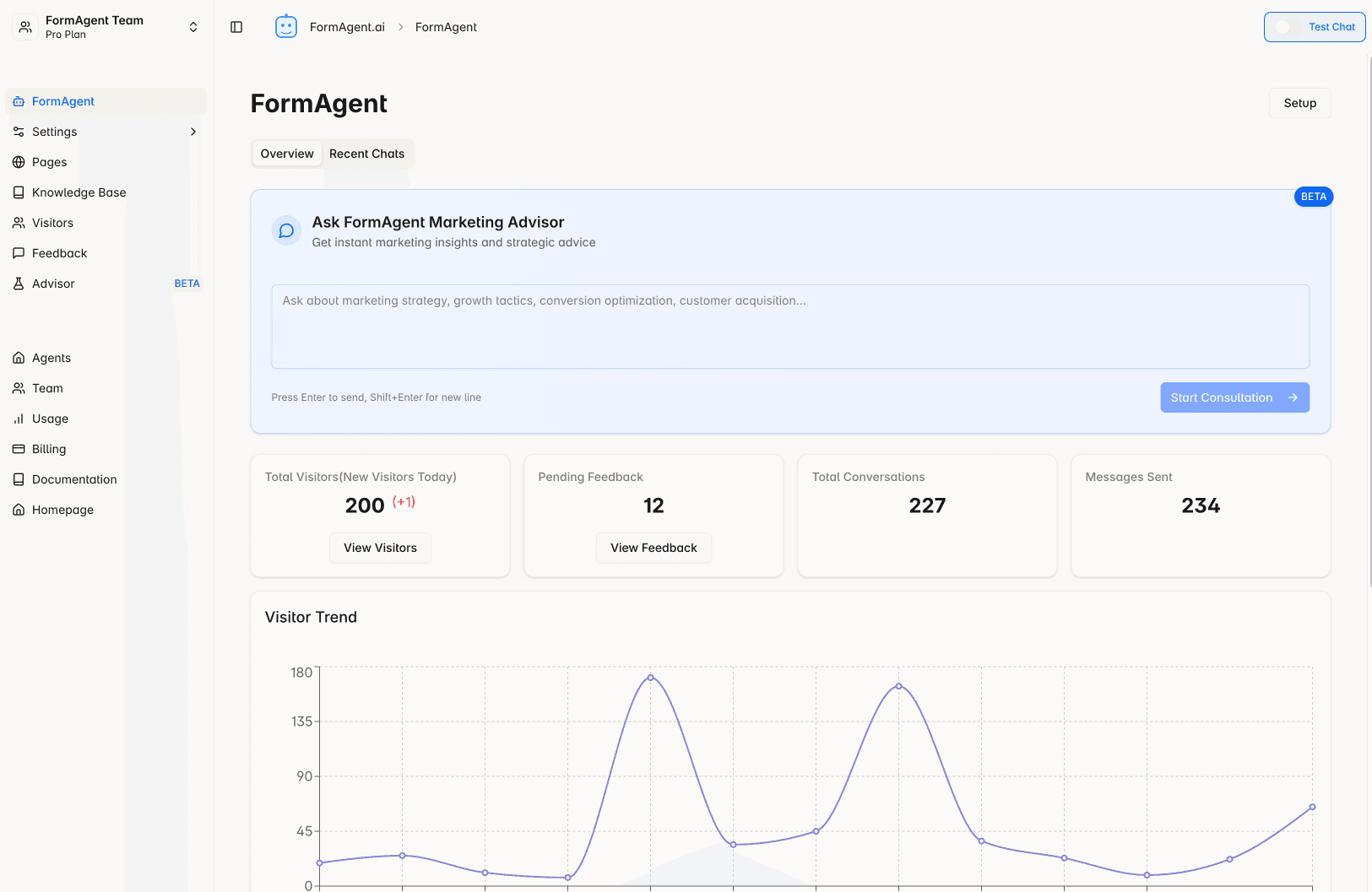This screenshot has width=1372, height=892.
Task: Open Feedback in the sidebar
Action: click(x=106, y=253)
